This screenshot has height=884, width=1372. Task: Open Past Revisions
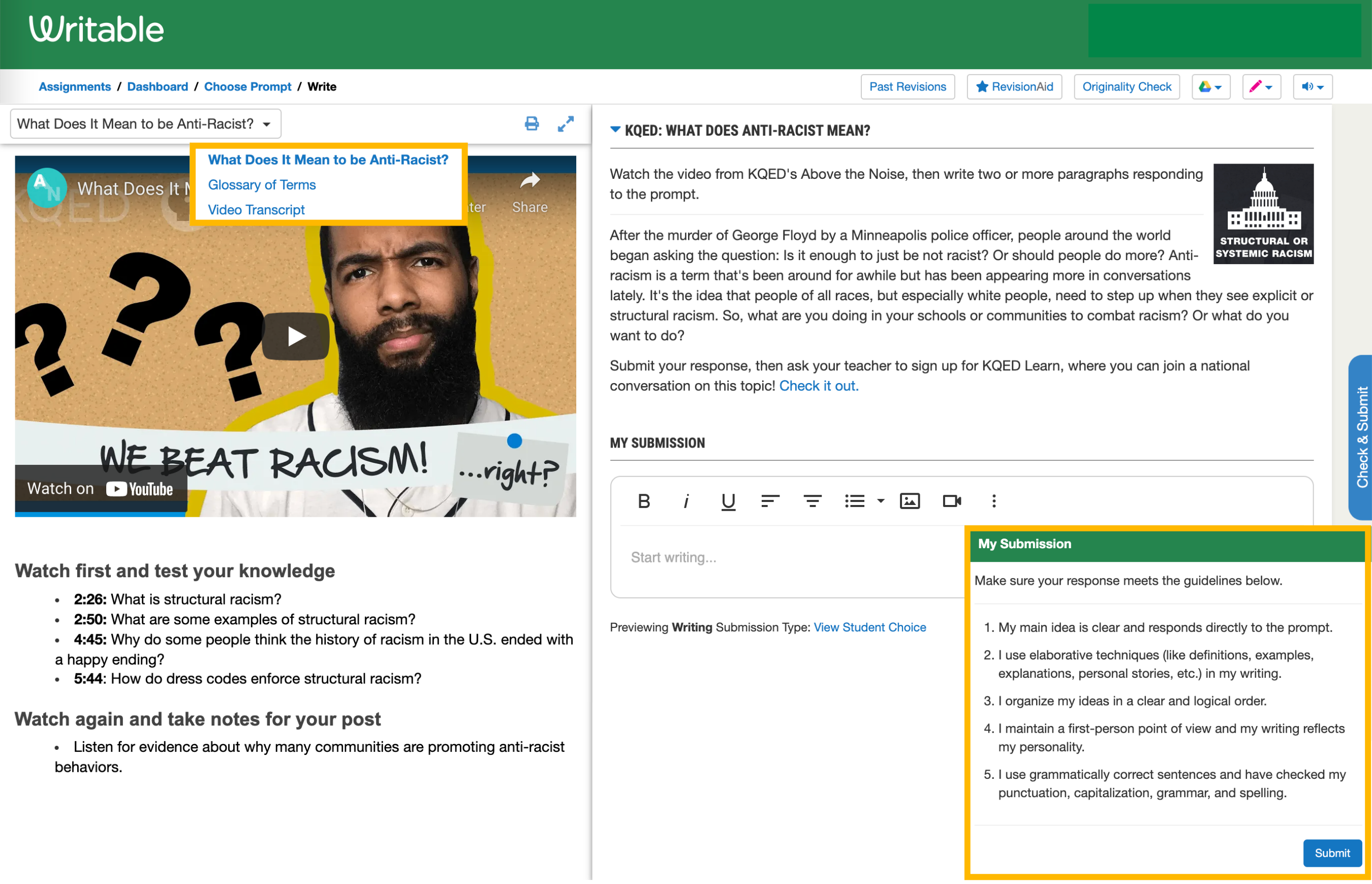click(x=908, y=87)
